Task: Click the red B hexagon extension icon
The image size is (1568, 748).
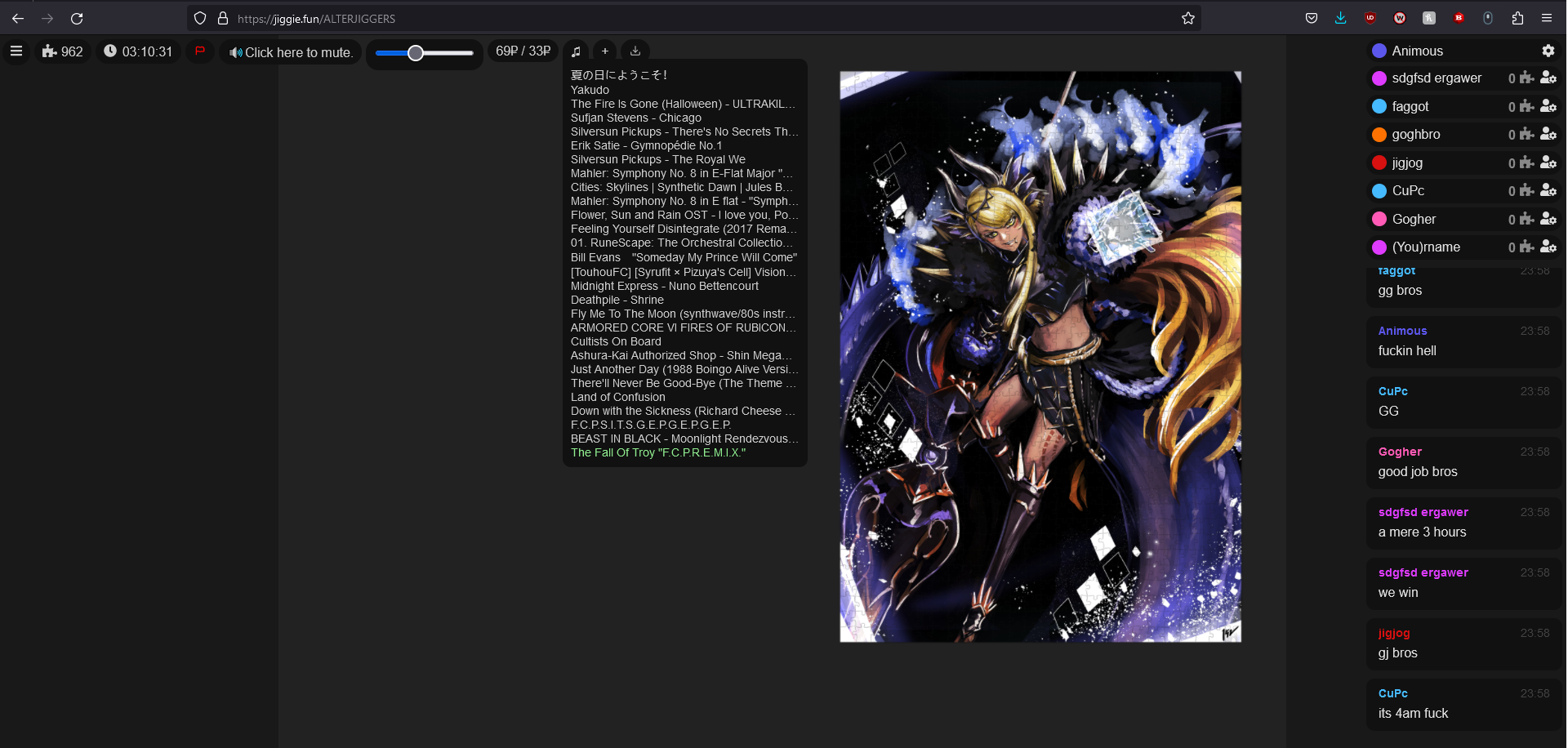Action: 1459,18
